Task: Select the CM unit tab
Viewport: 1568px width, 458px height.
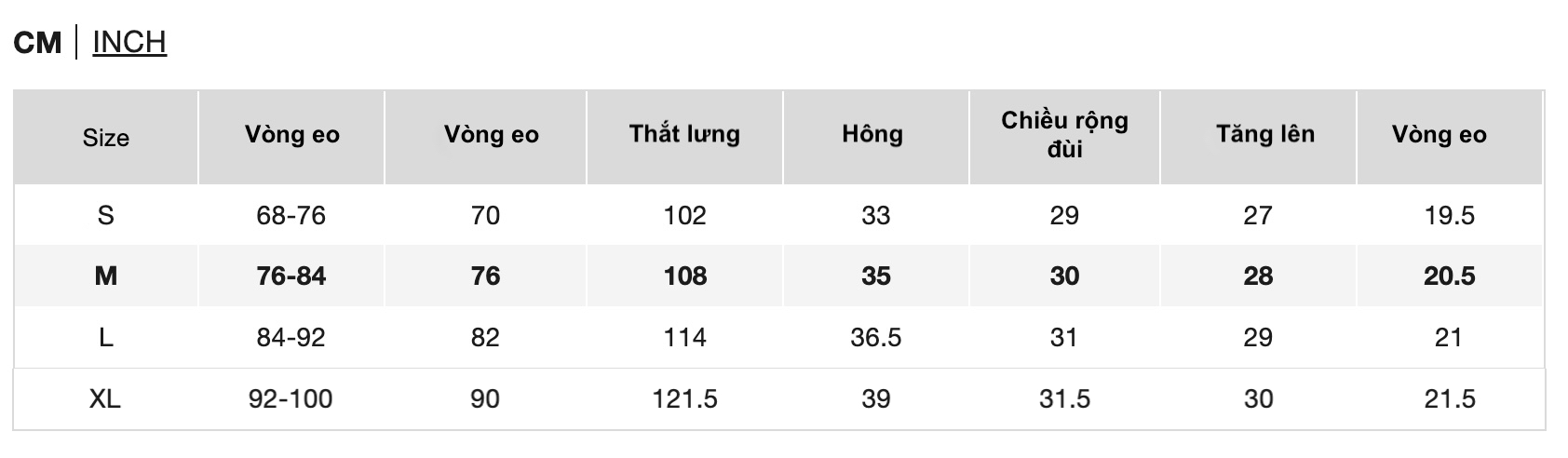Action: (x=37, y=42)
